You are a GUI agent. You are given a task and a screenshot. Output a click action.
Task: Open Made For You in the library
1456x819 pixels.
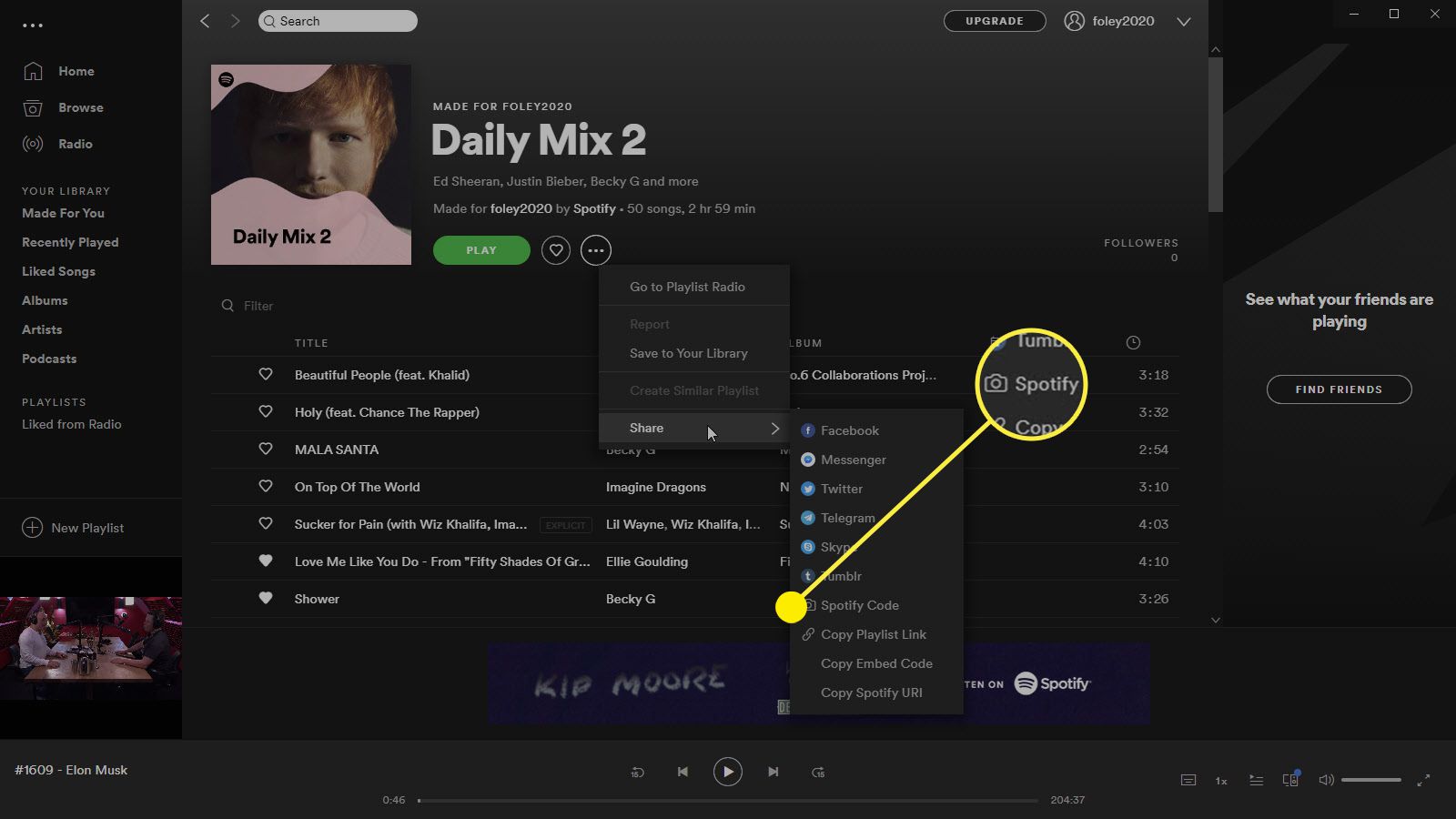point(63,213)
